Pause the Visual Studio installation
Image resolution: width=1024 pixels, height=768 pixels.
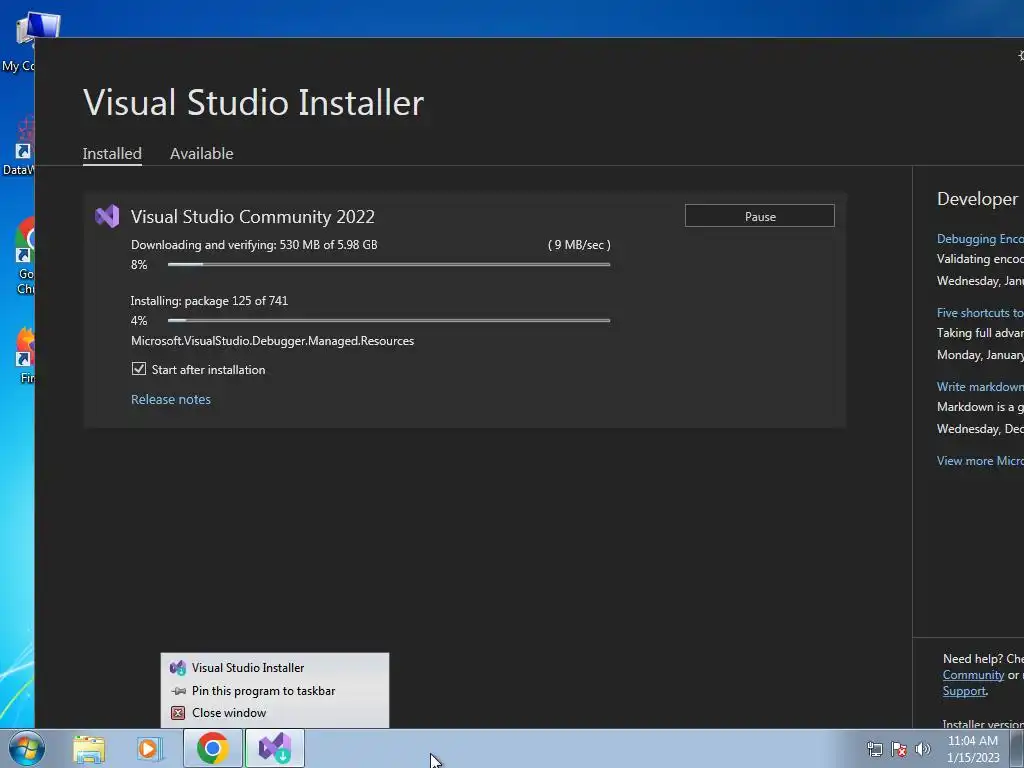coord(760,216)
